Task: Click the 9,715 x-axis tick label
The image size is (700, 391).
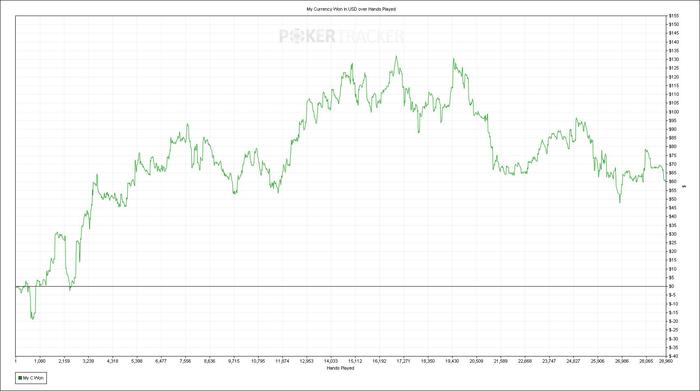Action: (x=234, y=361)
